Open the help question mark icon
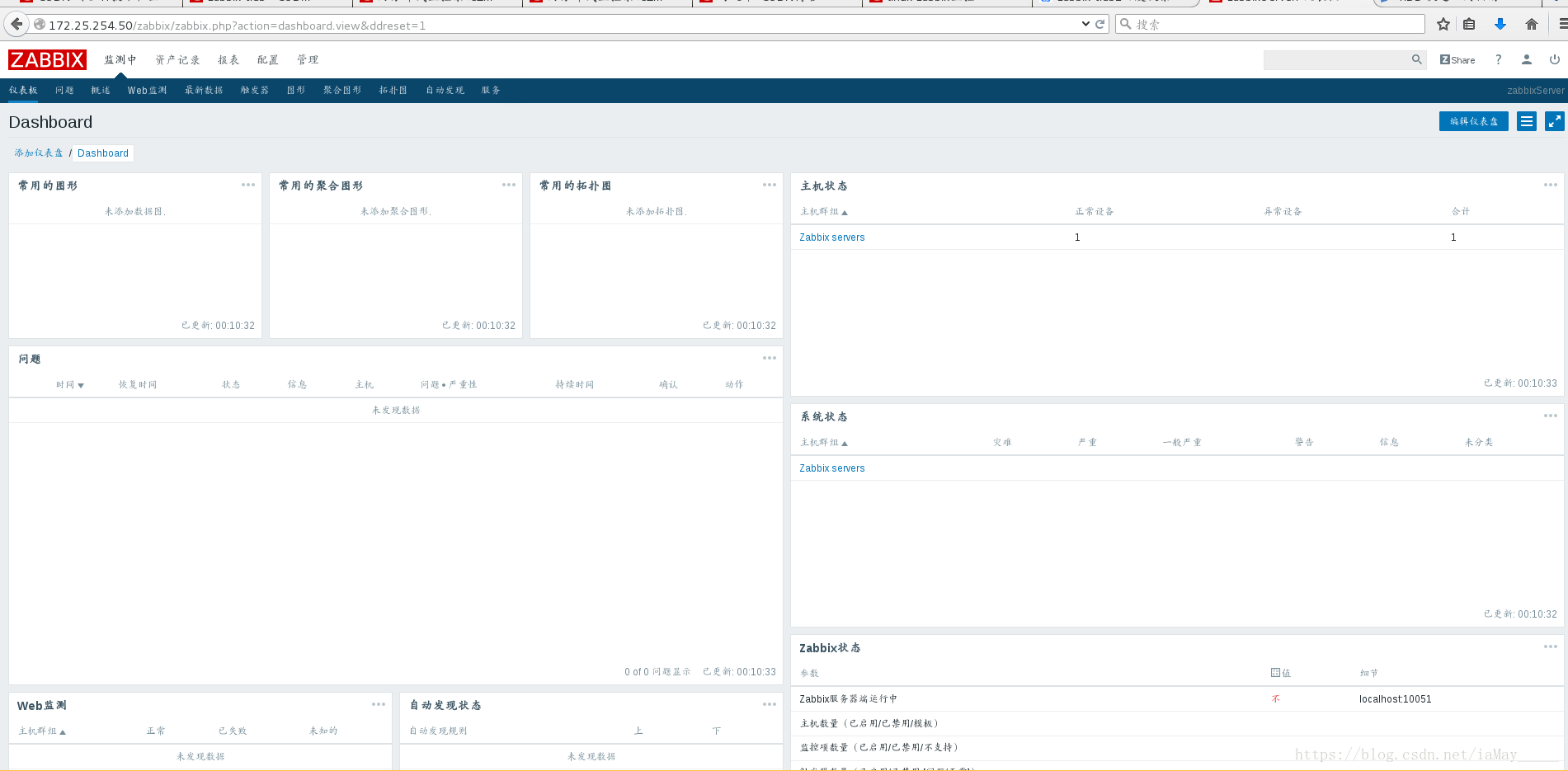Image resolution: width=1568 pixels, height=771 pixels. (1499, 59)
